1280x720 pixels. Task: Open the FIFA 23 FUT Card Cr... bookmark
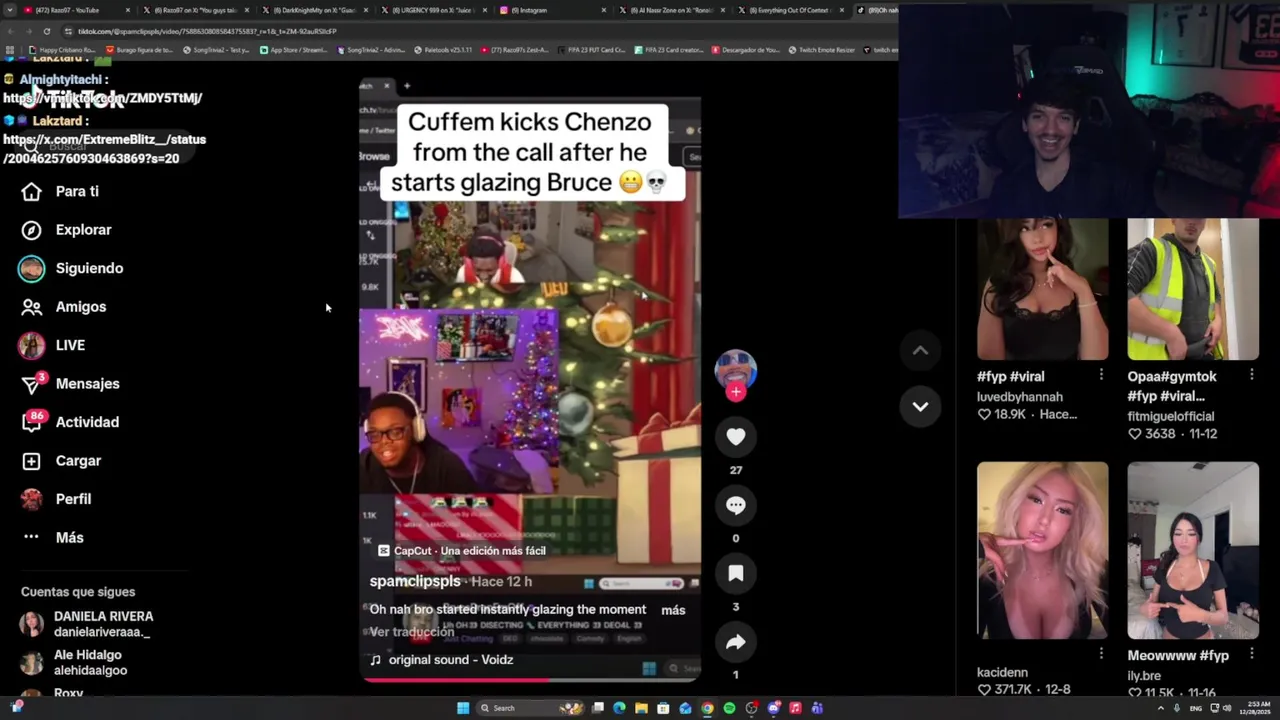click(x=591, y=49)
